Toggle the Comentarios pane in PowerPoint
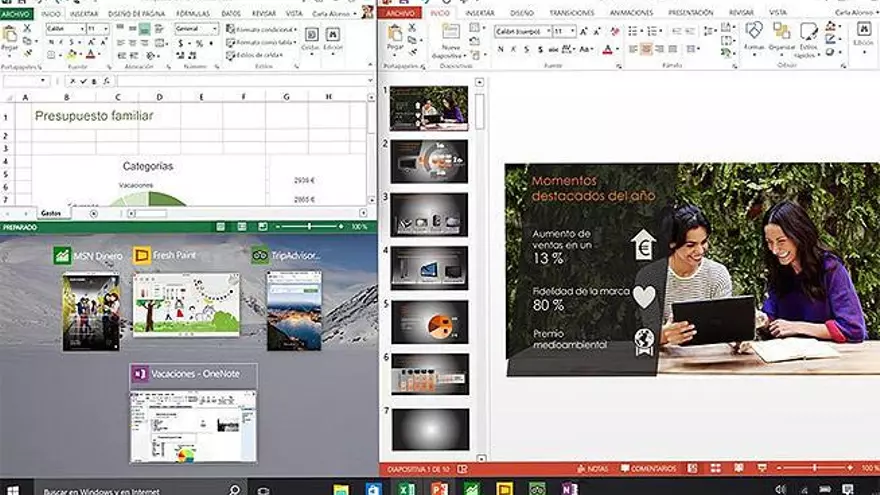This screenshot has width=880, height=495. [x=647, y=468]
